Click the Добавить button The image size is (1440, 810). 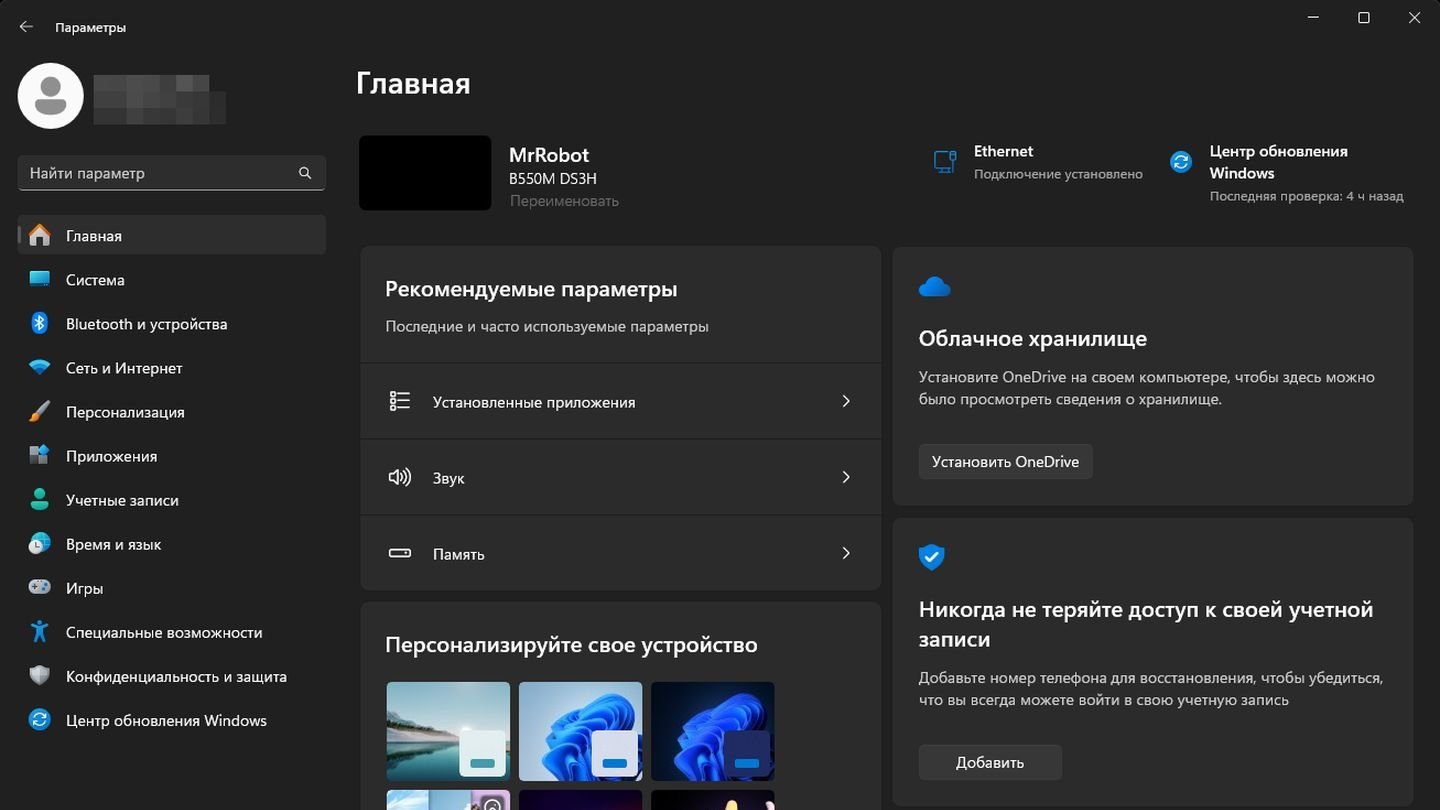coord(990,762)
